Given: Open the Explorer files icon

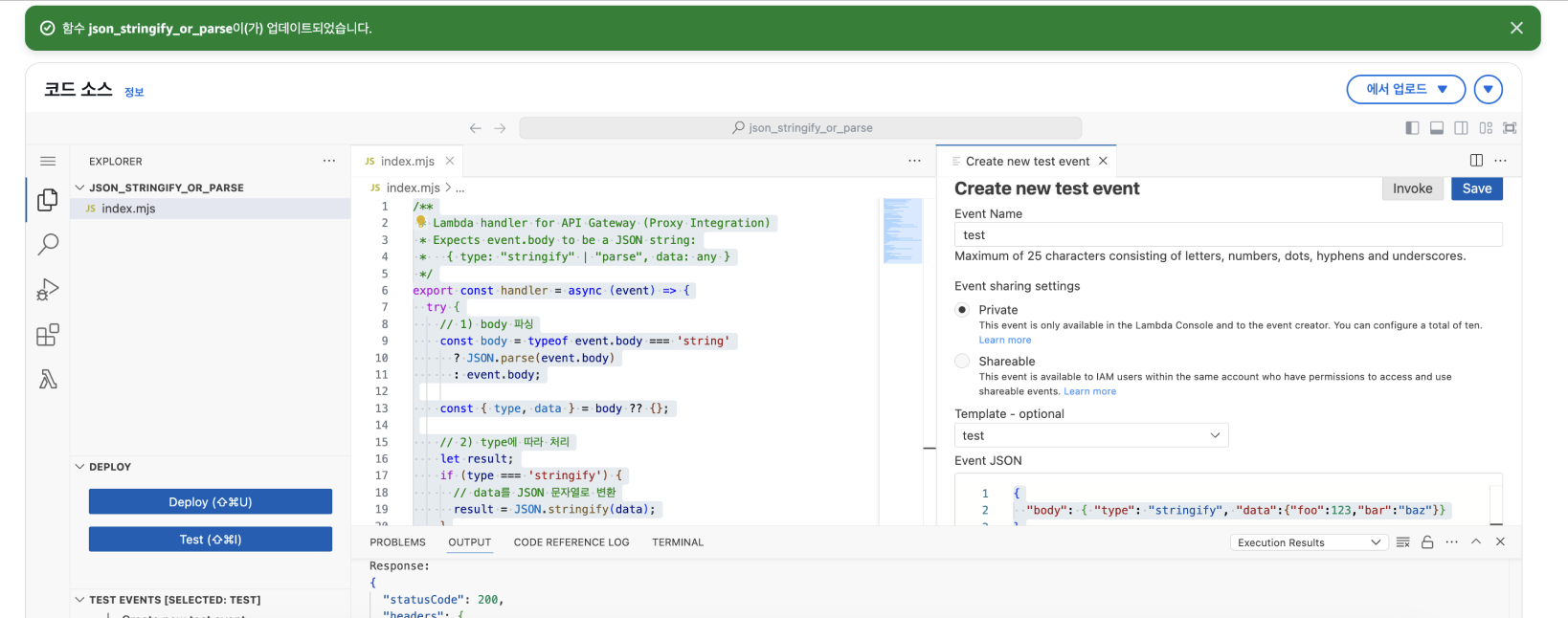Looking at the screenshot, I should point(48,200).
